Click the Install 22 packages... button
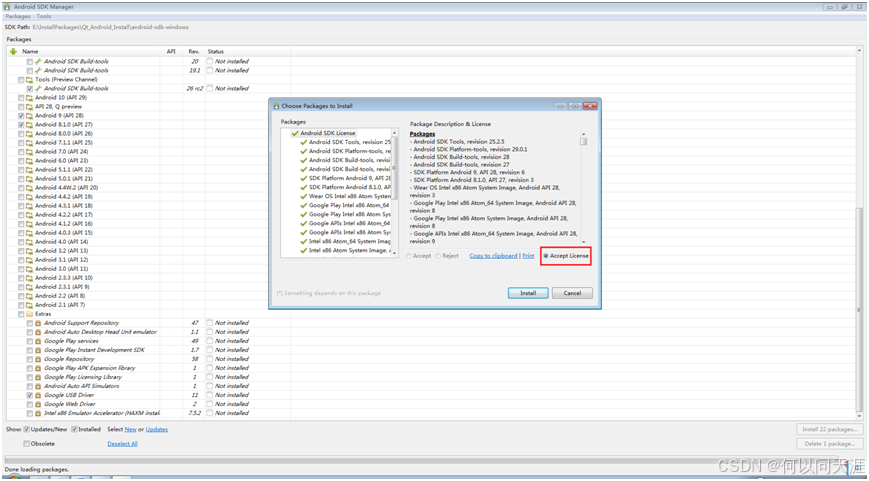The height and width of the screenshot is (481, 869). click(830, 429)
